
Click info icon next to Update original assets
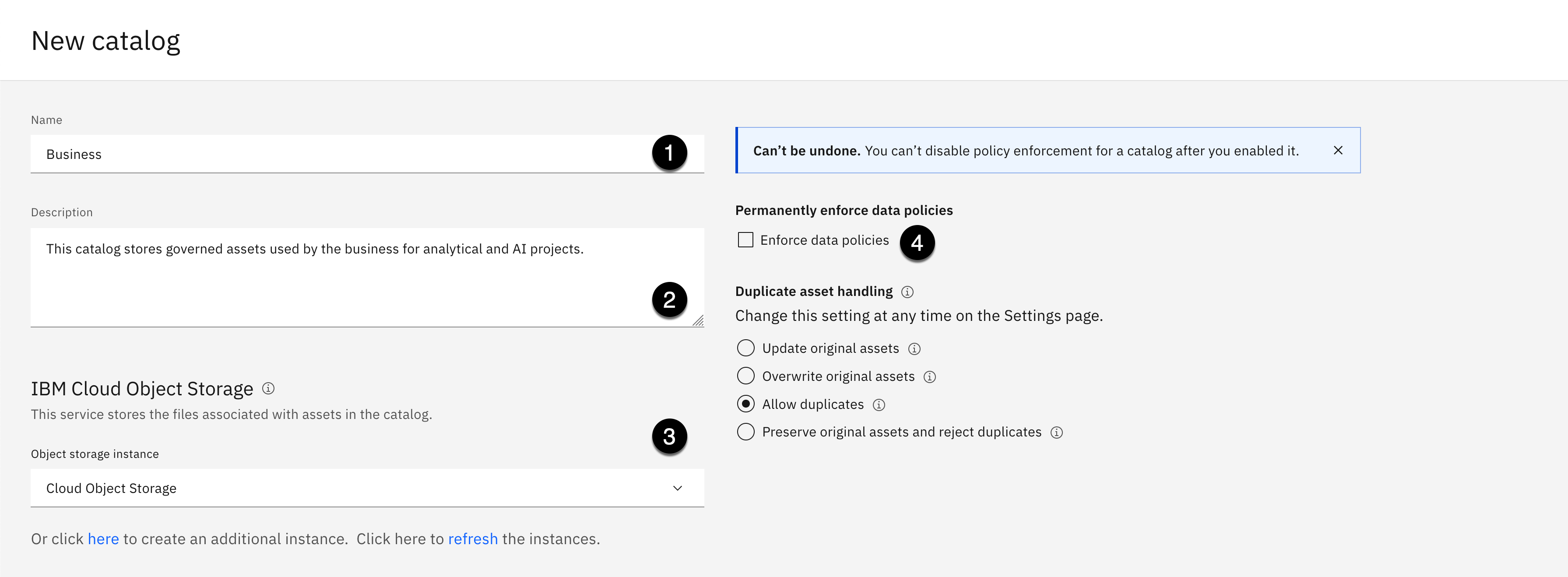(914, 349)
